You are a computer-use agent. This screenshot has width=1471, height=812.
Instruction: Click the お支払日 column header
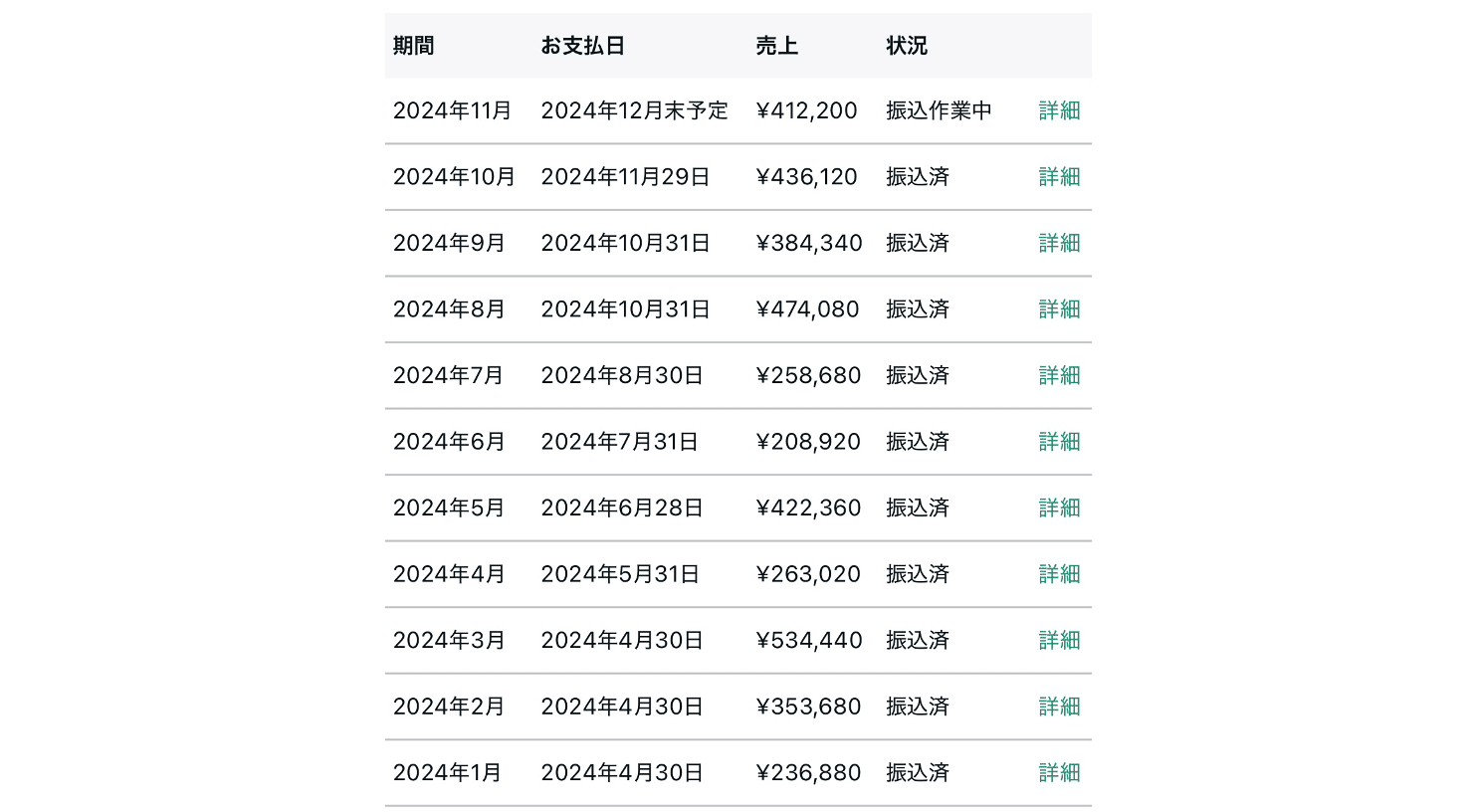point(582,46)
